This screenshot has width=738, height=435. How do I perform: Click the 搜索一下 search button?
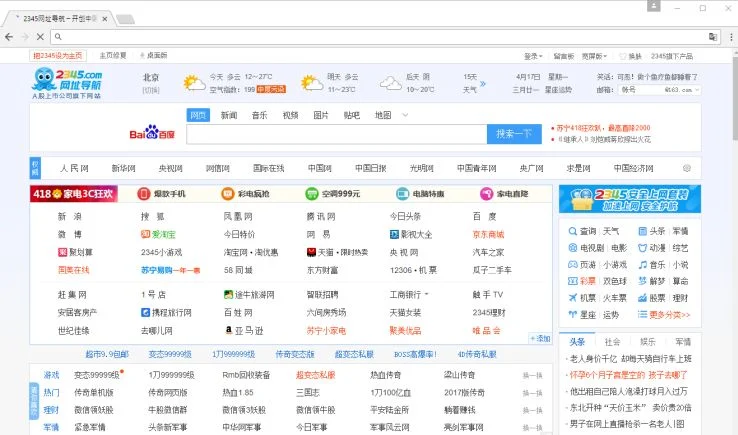(514, 134)
